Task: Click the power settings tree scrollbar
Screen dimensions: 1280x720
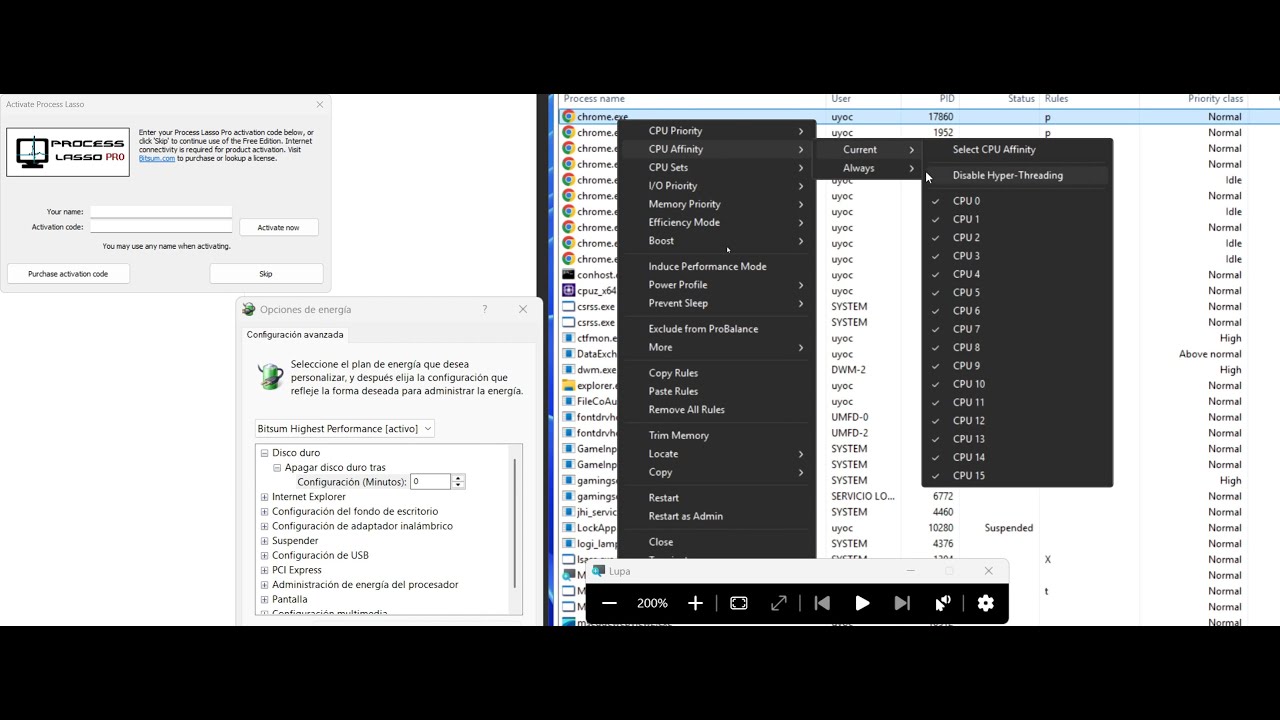Action: [x=516, y=523]
